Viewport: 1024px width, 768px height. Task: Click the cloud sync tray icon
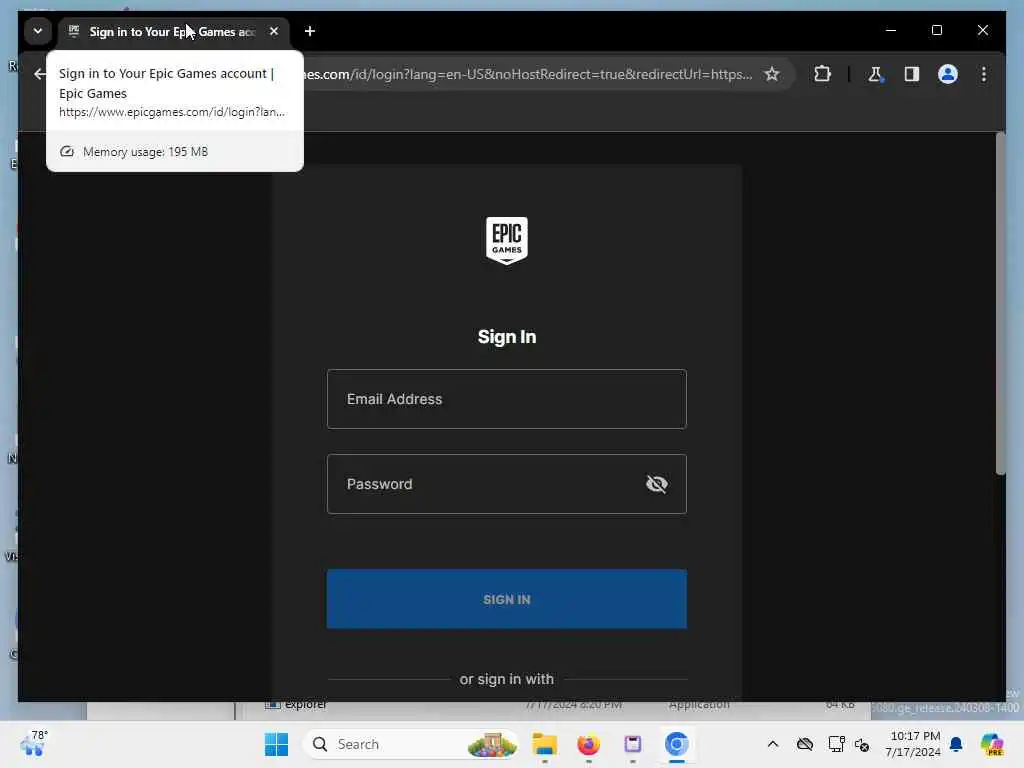coord(805,744)
